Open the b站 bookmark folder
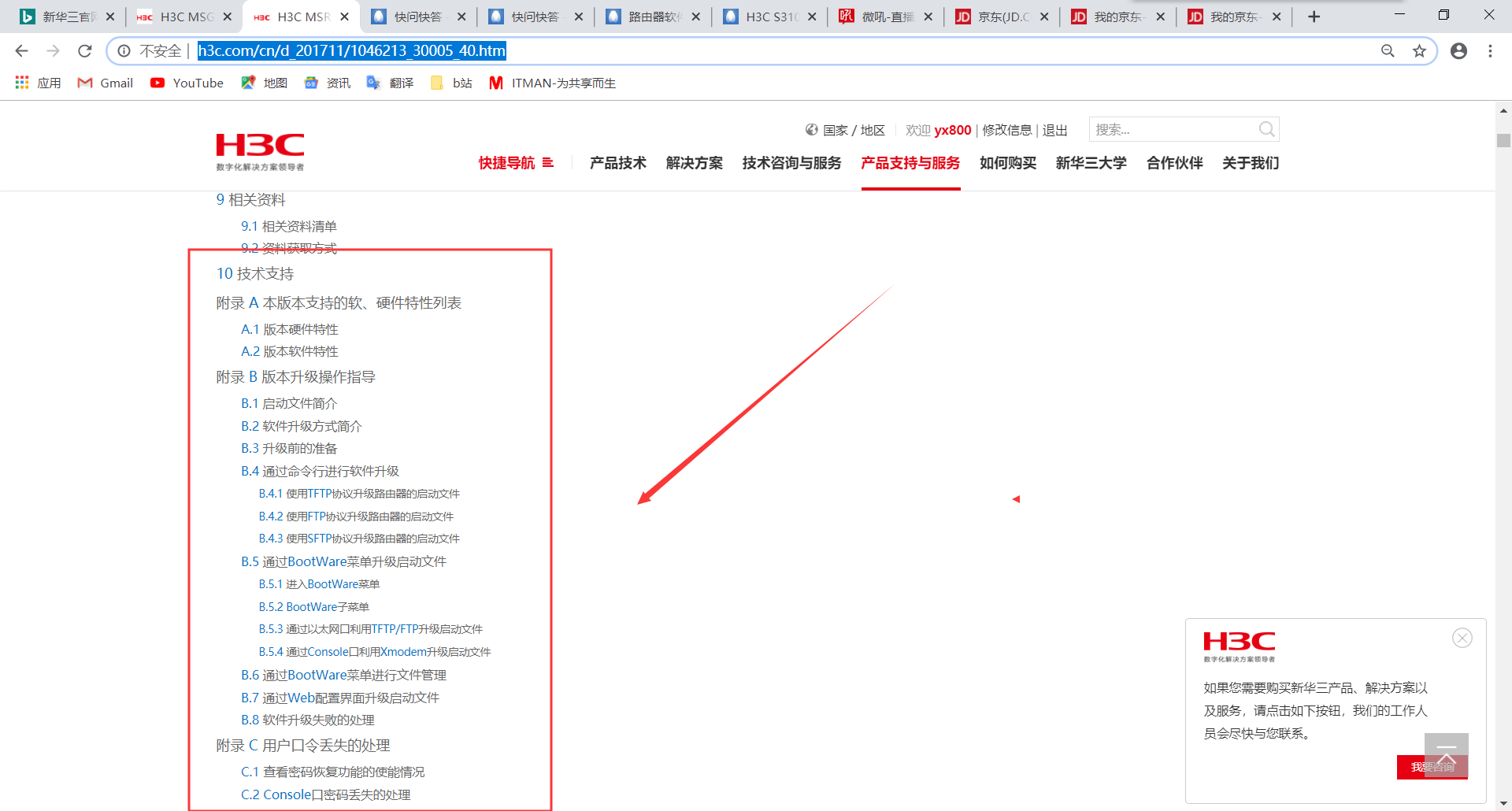Viewport: 1512px width, 811px height. (x=451, y=83)
